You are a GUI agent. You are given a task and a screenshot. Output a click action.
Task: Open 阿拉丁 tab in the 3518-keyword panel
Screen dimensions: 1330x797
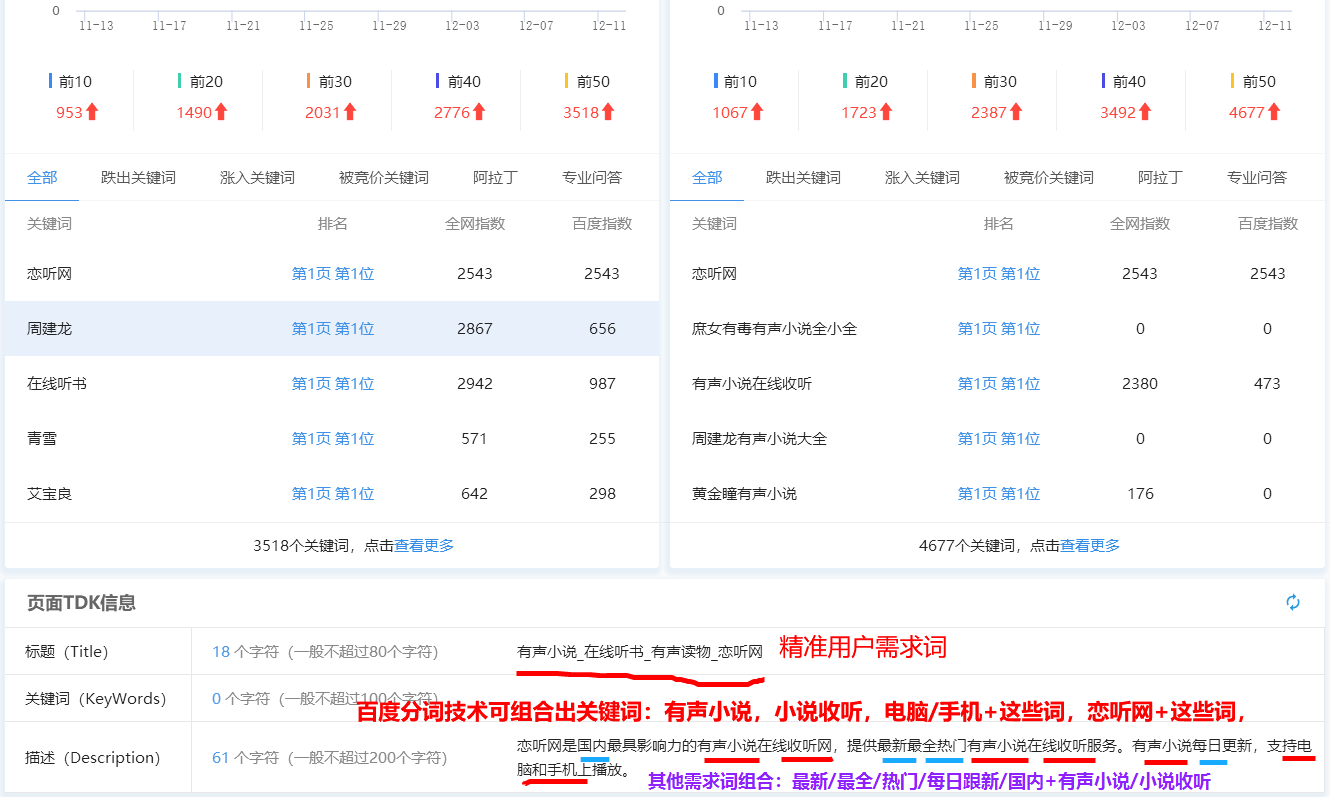pyautogui.click(x=495, y=178)
